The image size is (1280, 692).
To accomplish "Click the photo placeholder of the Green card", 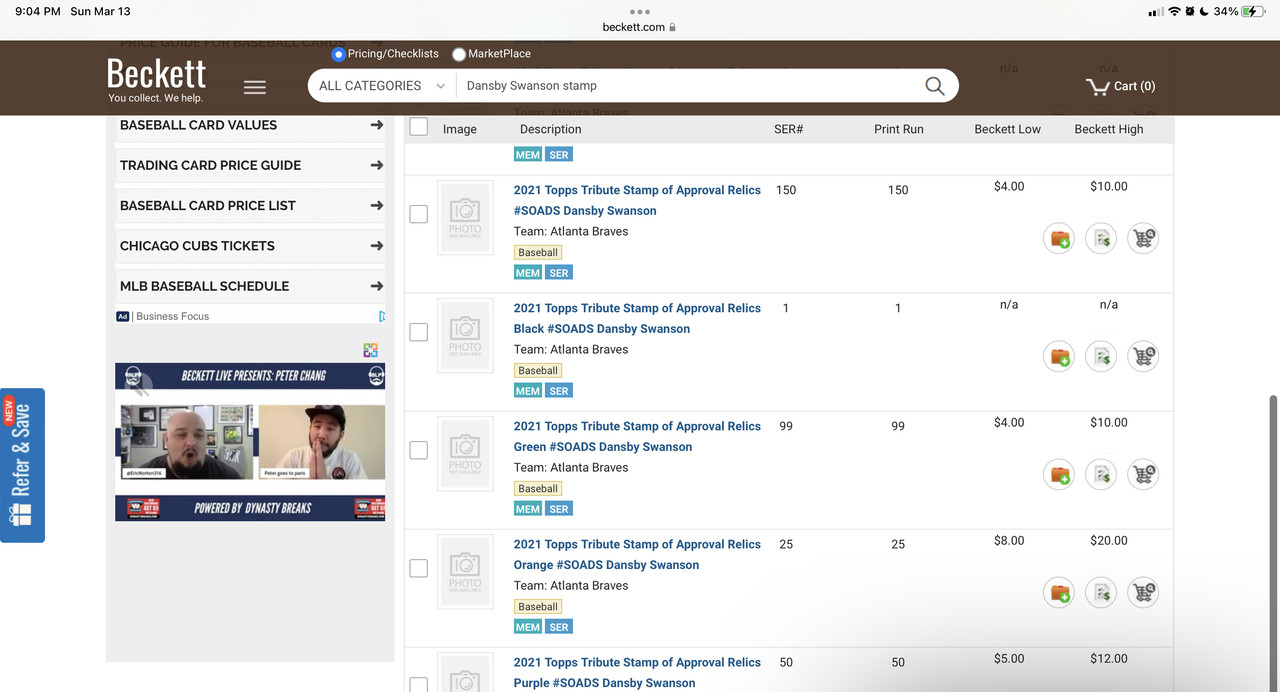I will click(465, 453).
